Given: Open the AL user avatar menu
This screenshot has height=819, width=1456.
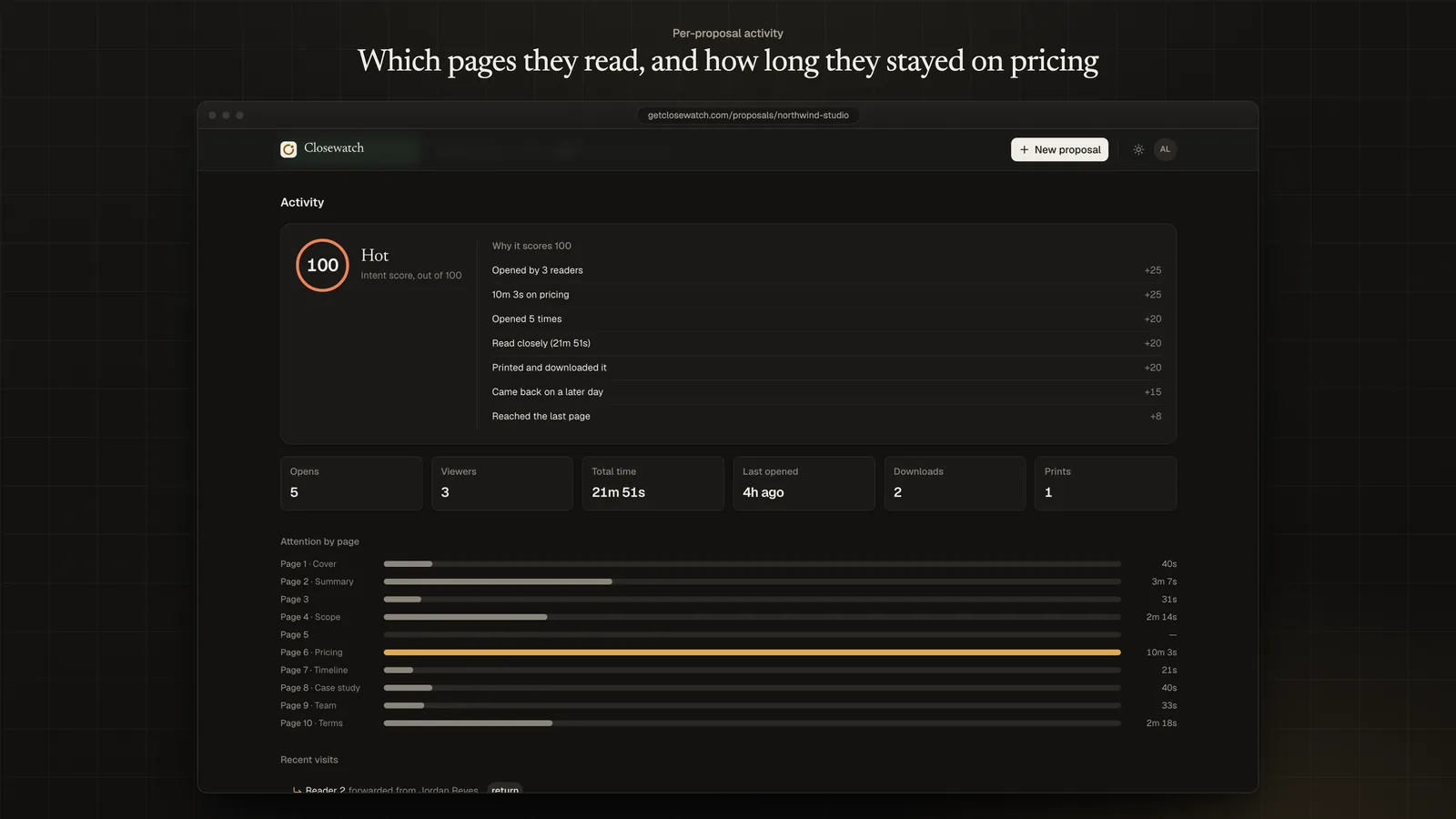Looking at the screenshot, I should (1165, 149).
